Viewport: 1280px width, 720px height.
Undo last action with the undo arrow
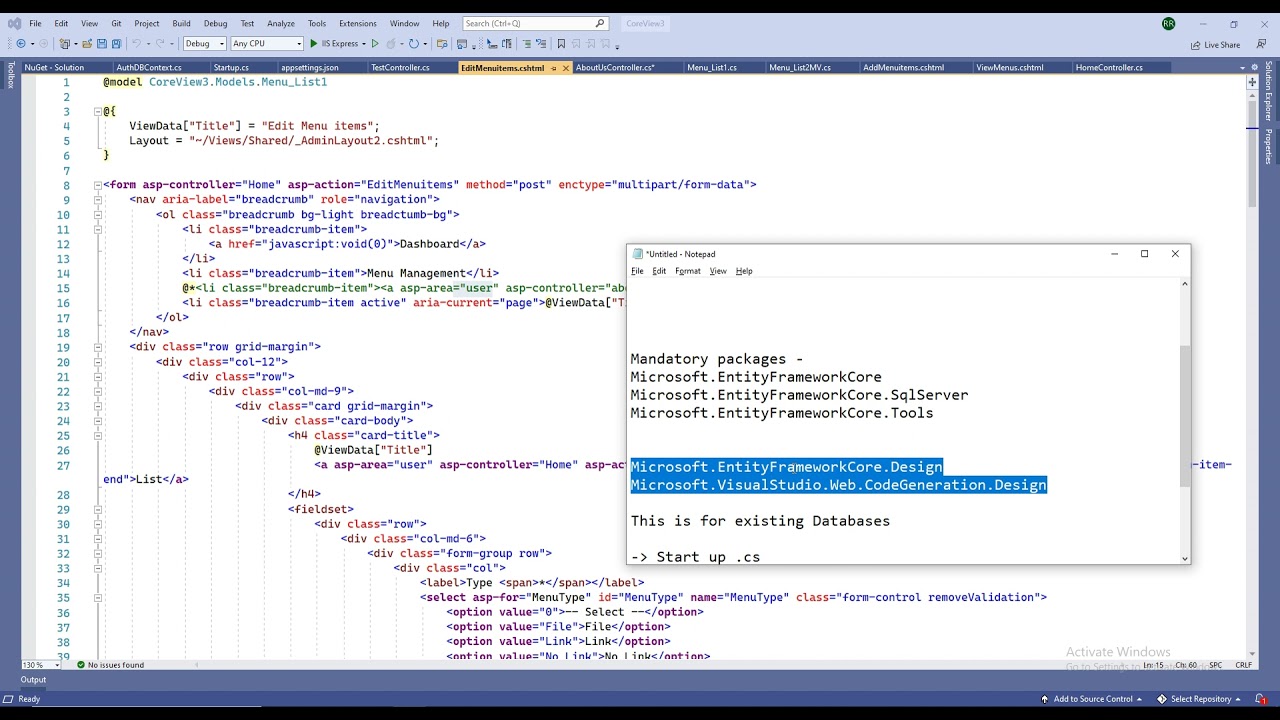(135, 44)
